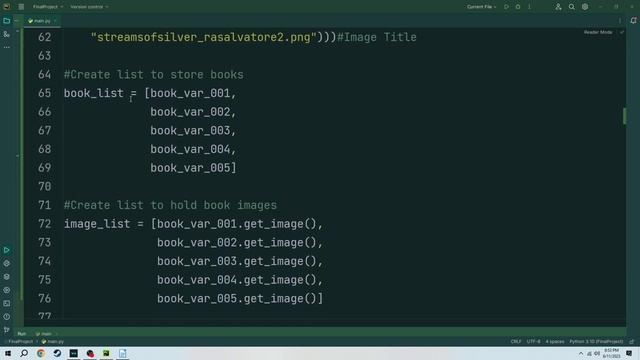640x360 pixels.
Task: Close the main.py editor tab
Action: pos(56,21)
